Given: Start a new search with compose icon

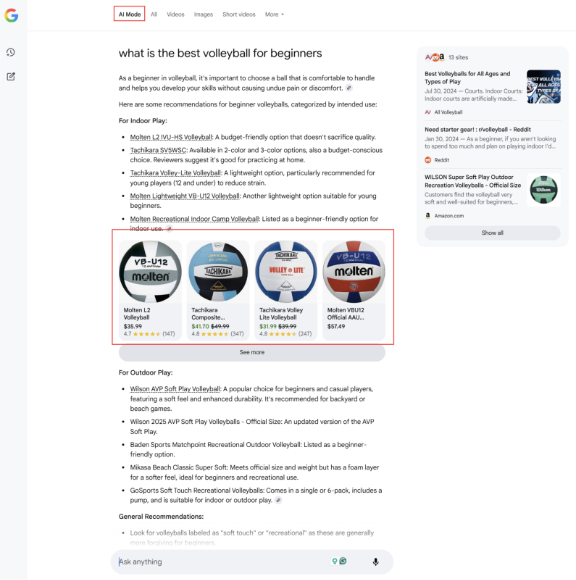Looking at the screenshot, I should pyautogui.click(x=11, y=77).
